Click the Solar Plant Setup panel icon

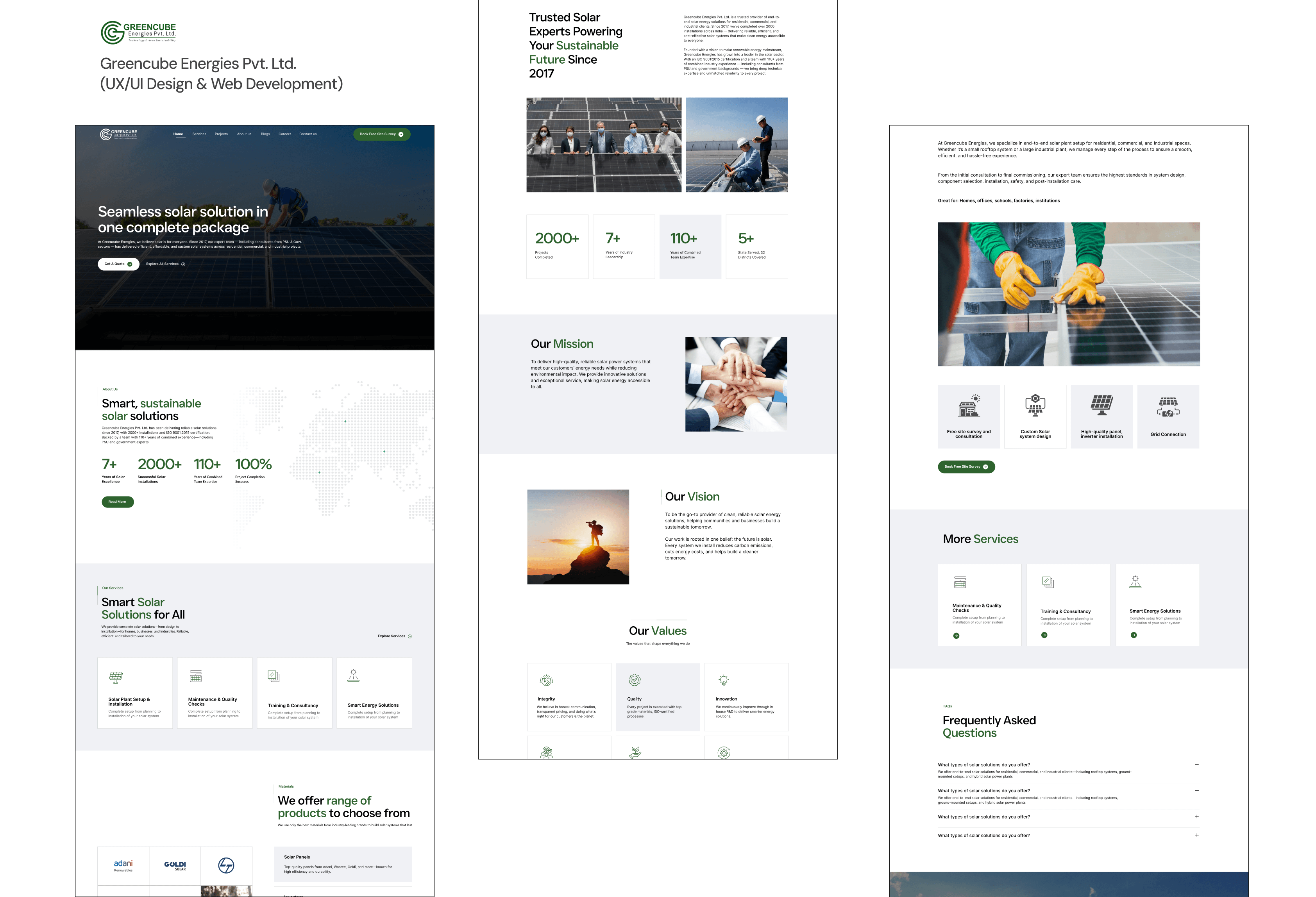coord(116,677)
